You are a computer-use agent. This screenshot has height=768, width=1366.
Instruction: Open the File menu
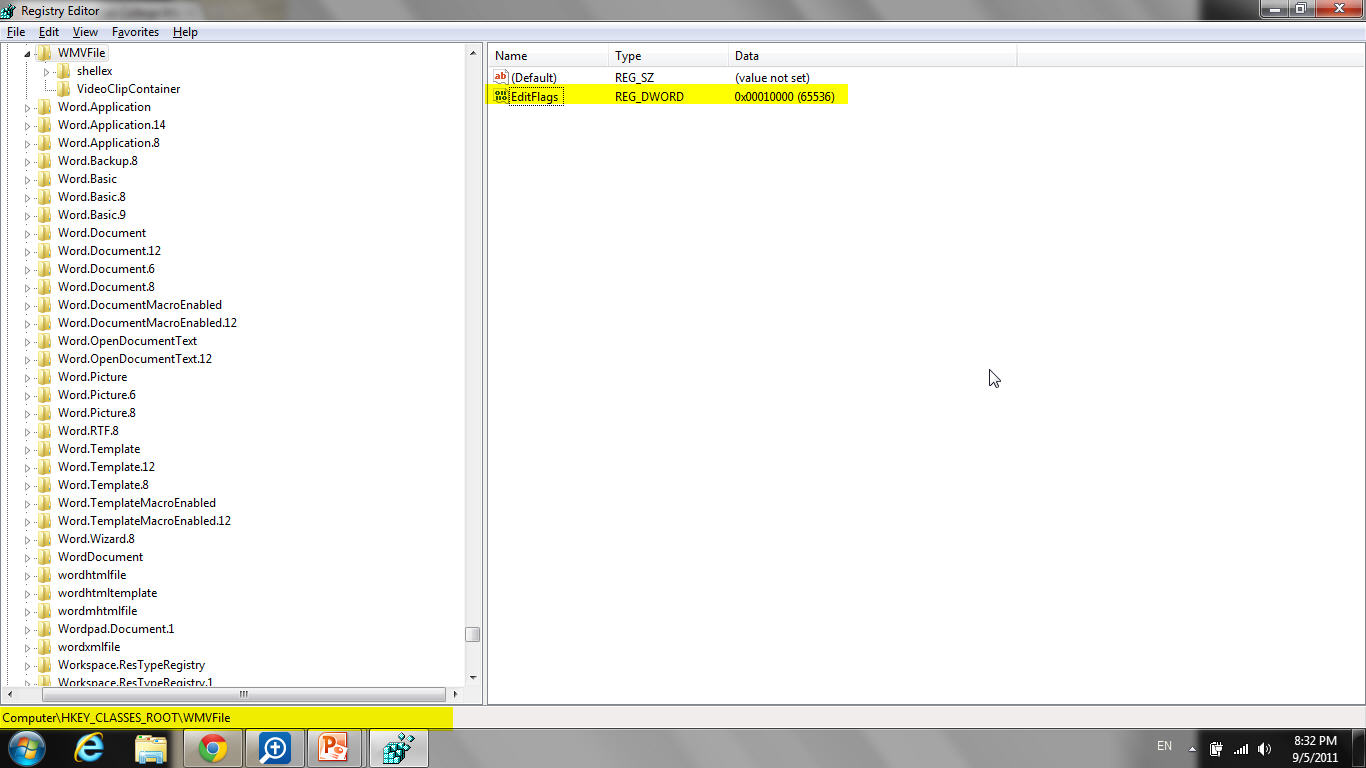click(x=15, y=32)
